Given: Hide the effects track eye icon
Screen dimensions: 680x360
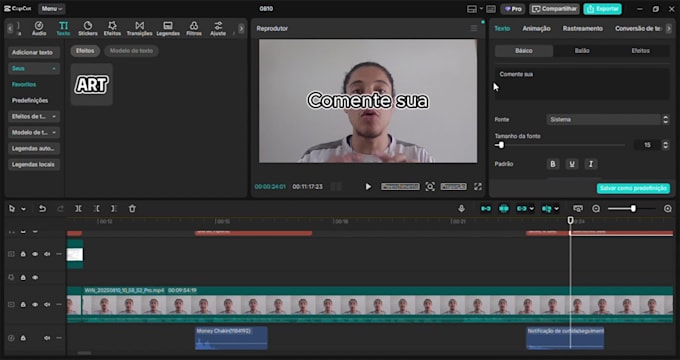Looking at the screenshot, I should point(35,277).
